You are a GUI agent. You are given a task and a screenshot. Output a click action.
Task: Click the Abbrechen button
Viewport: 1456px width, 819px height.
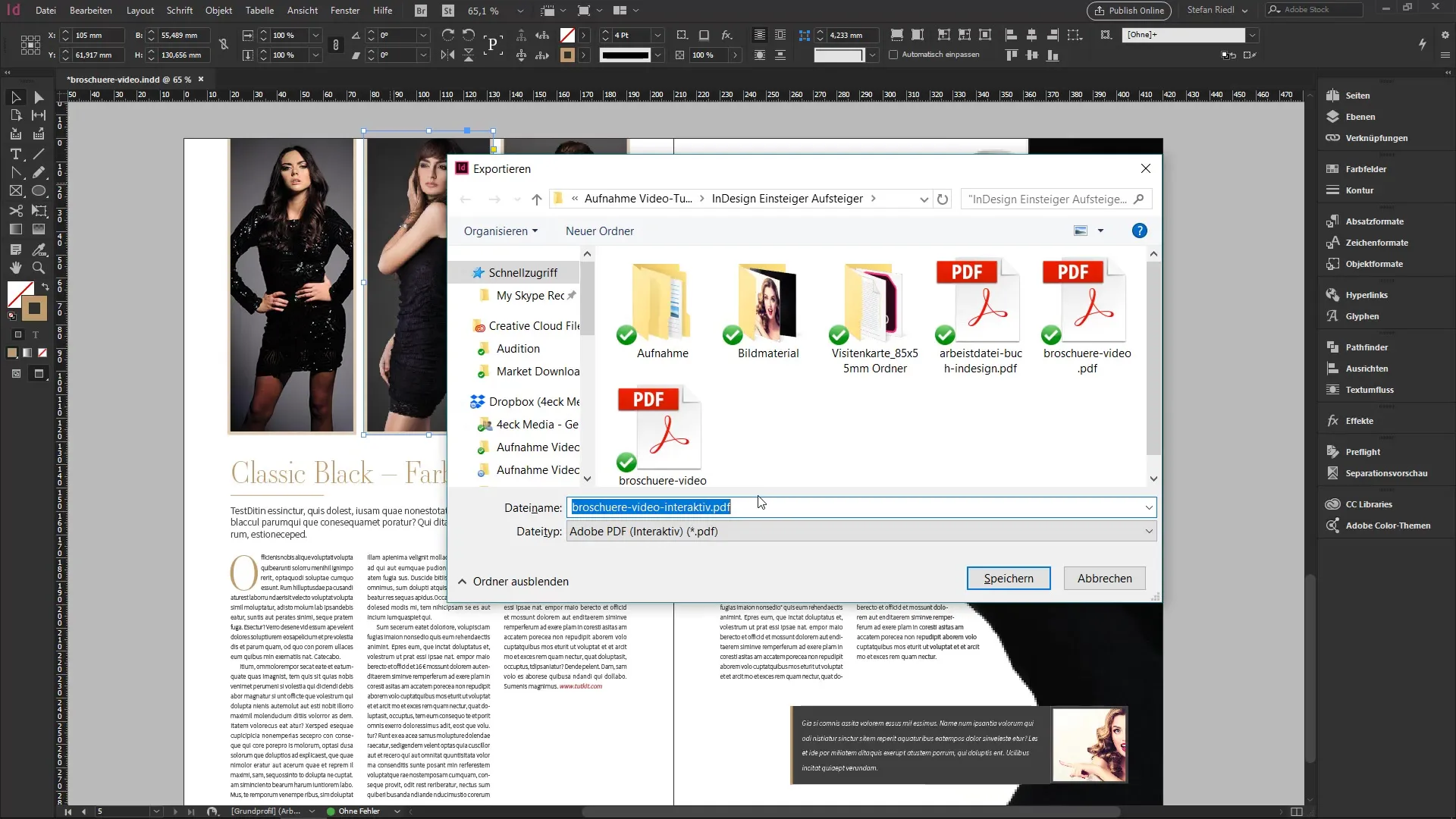pos(1104,579)
